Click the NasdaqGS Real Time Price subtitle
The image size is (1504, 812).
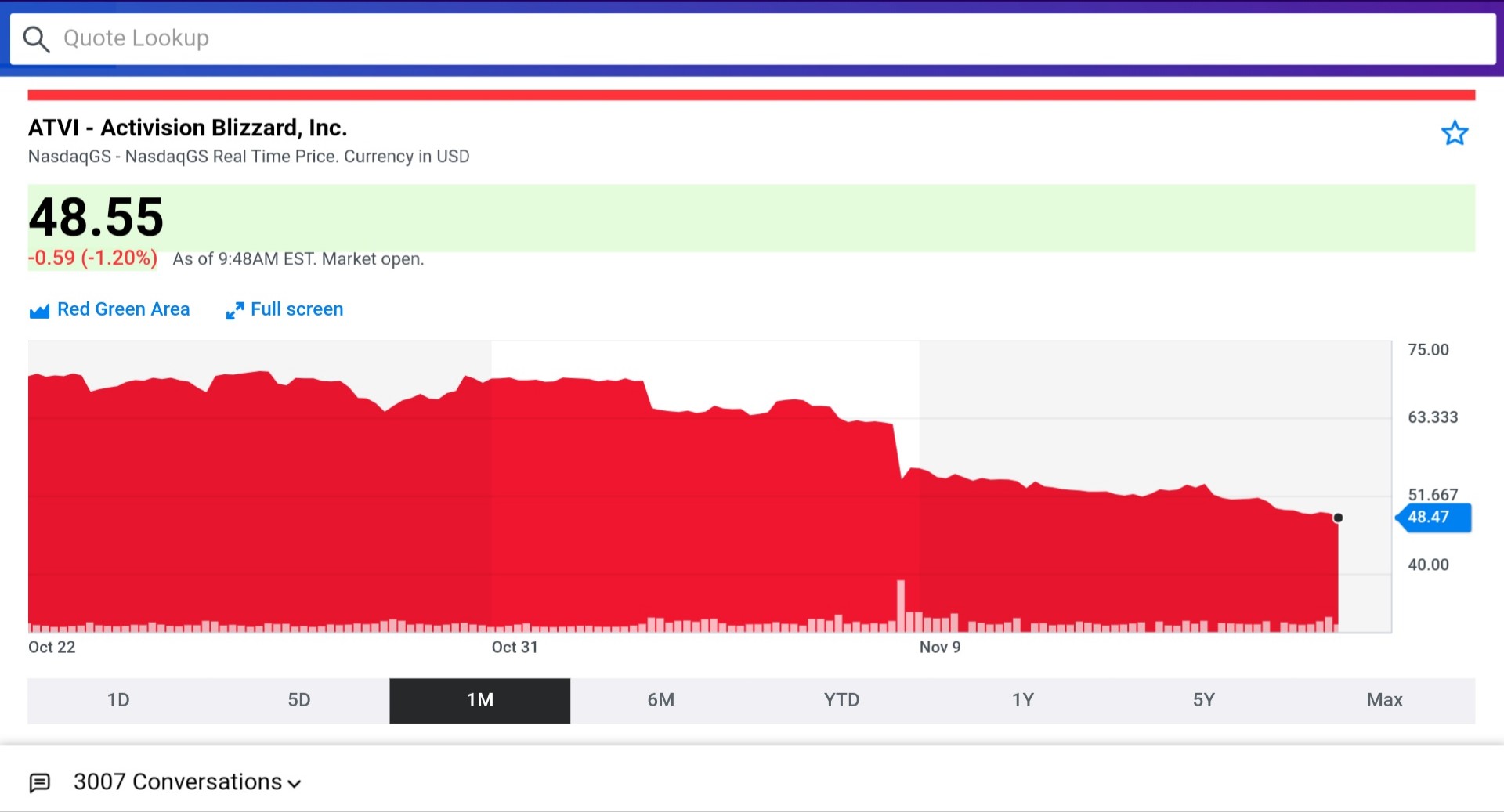click(248, 157)
